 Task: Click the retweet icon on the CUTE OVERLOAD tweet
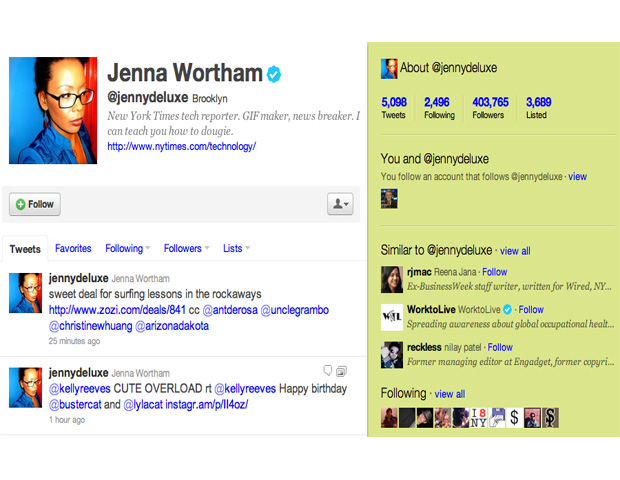tap(341, 370)
